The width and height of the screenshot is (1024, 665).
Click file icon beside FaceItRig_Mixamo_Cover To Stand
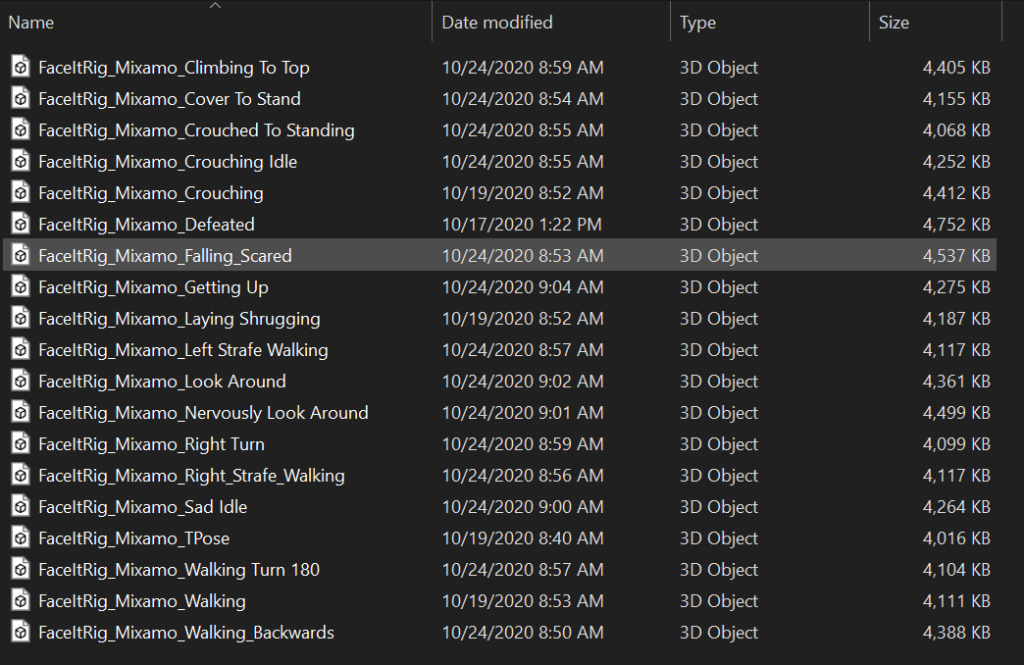pos(20,99)
